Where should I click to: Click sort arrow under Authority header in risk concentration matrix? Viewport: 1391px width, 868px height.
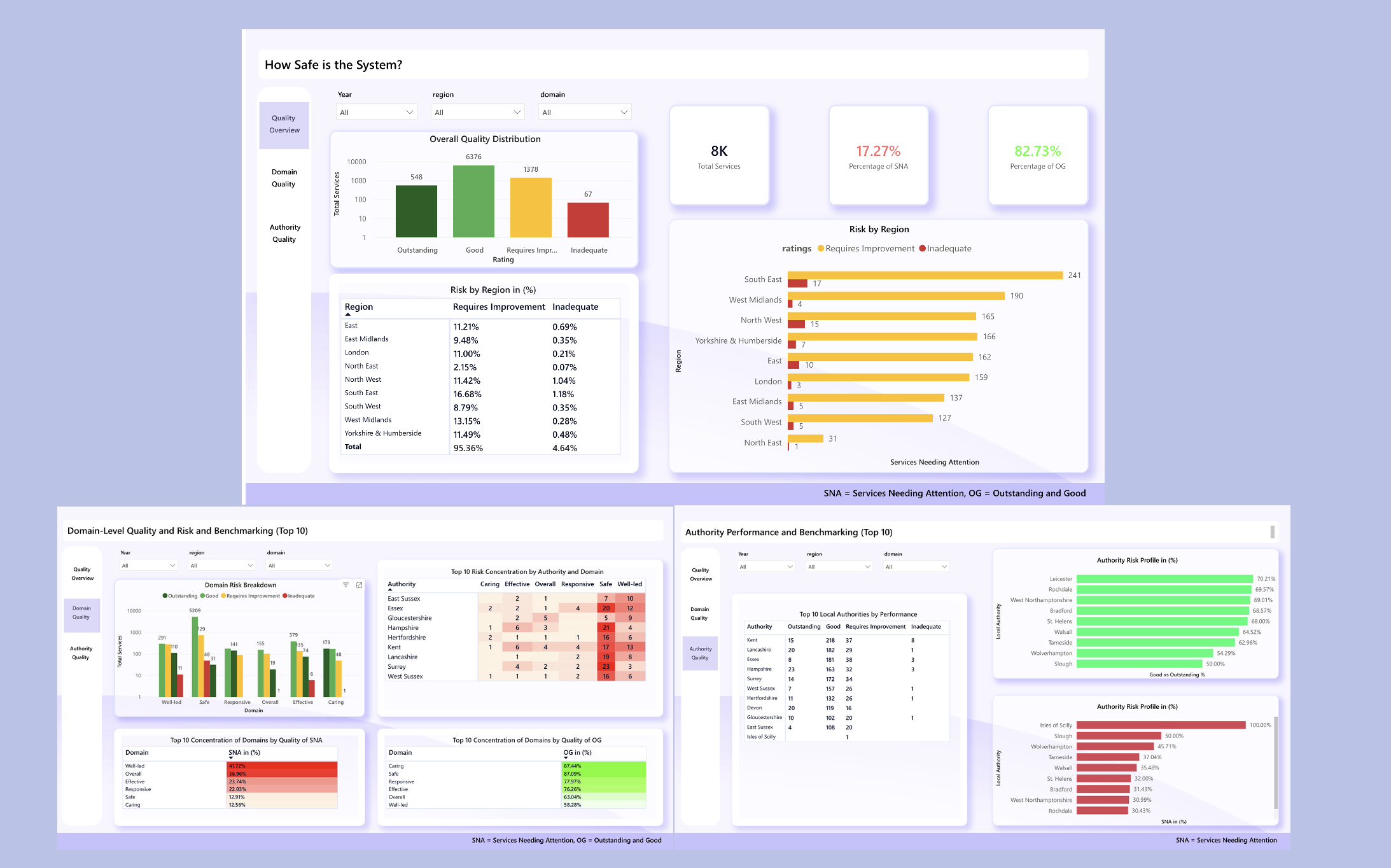tap(390, 590)
